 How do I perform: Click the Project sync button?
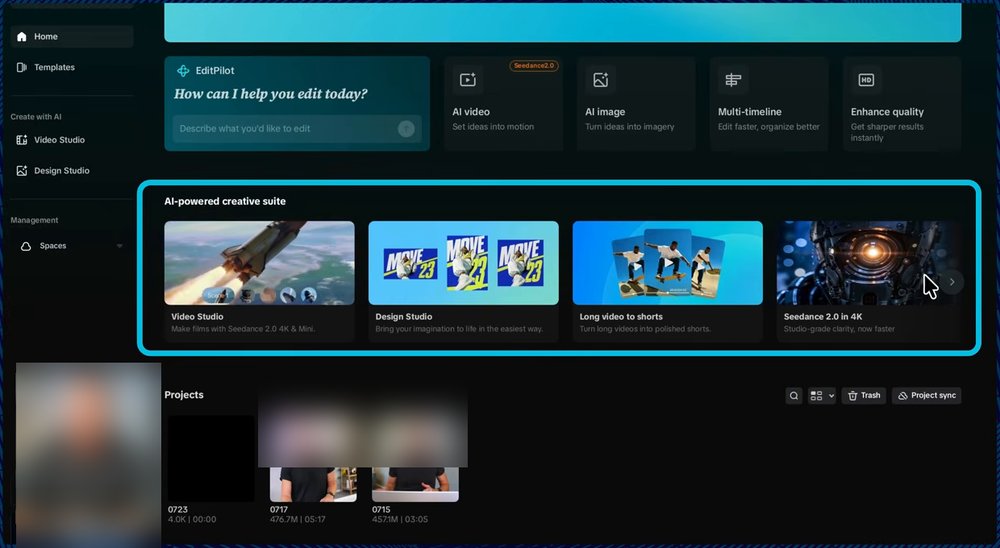point(927,396)
